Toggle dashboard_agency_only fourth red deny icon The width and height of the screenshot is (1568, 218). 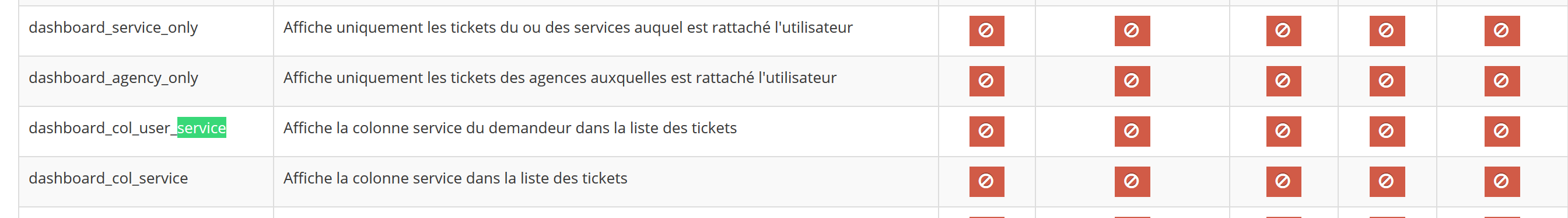[x=1387, y=81]
